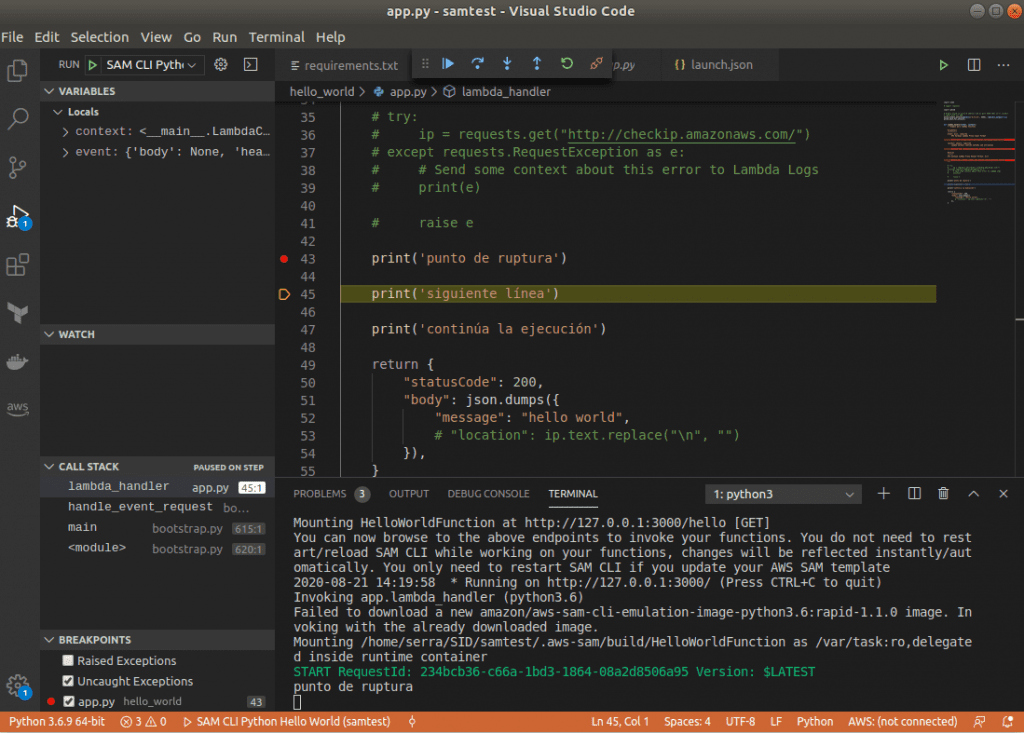
Task: Remove the breakpoint on line 43 in gutter
Action: click(284, 259)
